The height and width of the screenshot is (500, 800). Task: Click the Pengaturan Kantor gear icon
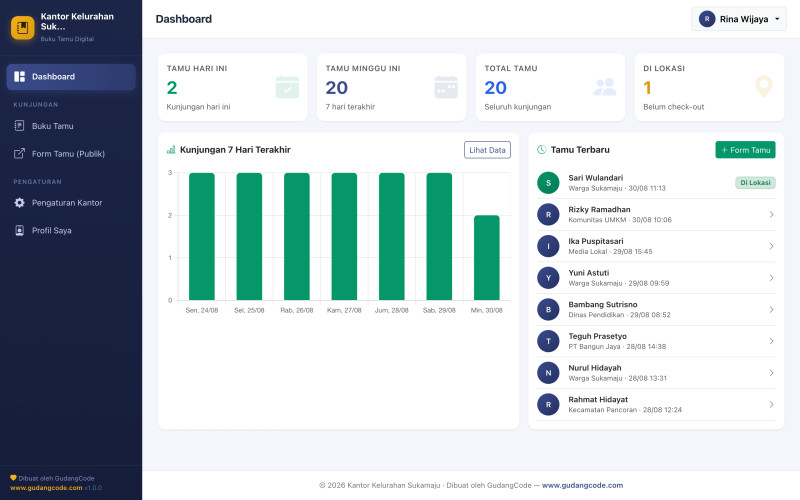(19, 203)
